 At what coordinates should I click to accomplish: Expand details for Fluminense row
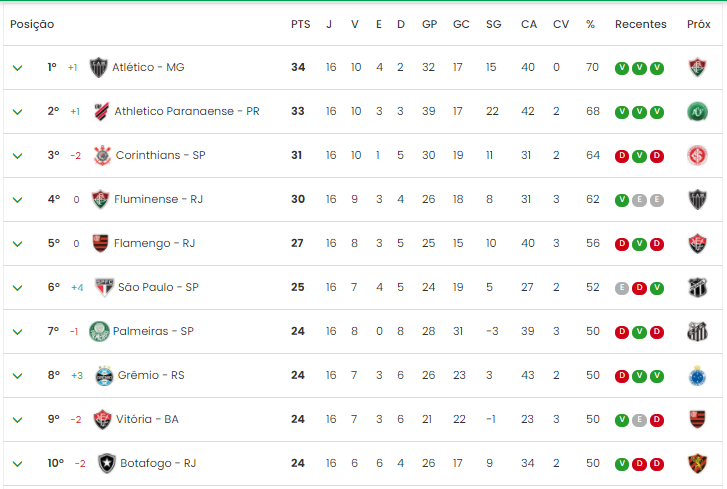point(17,200)
